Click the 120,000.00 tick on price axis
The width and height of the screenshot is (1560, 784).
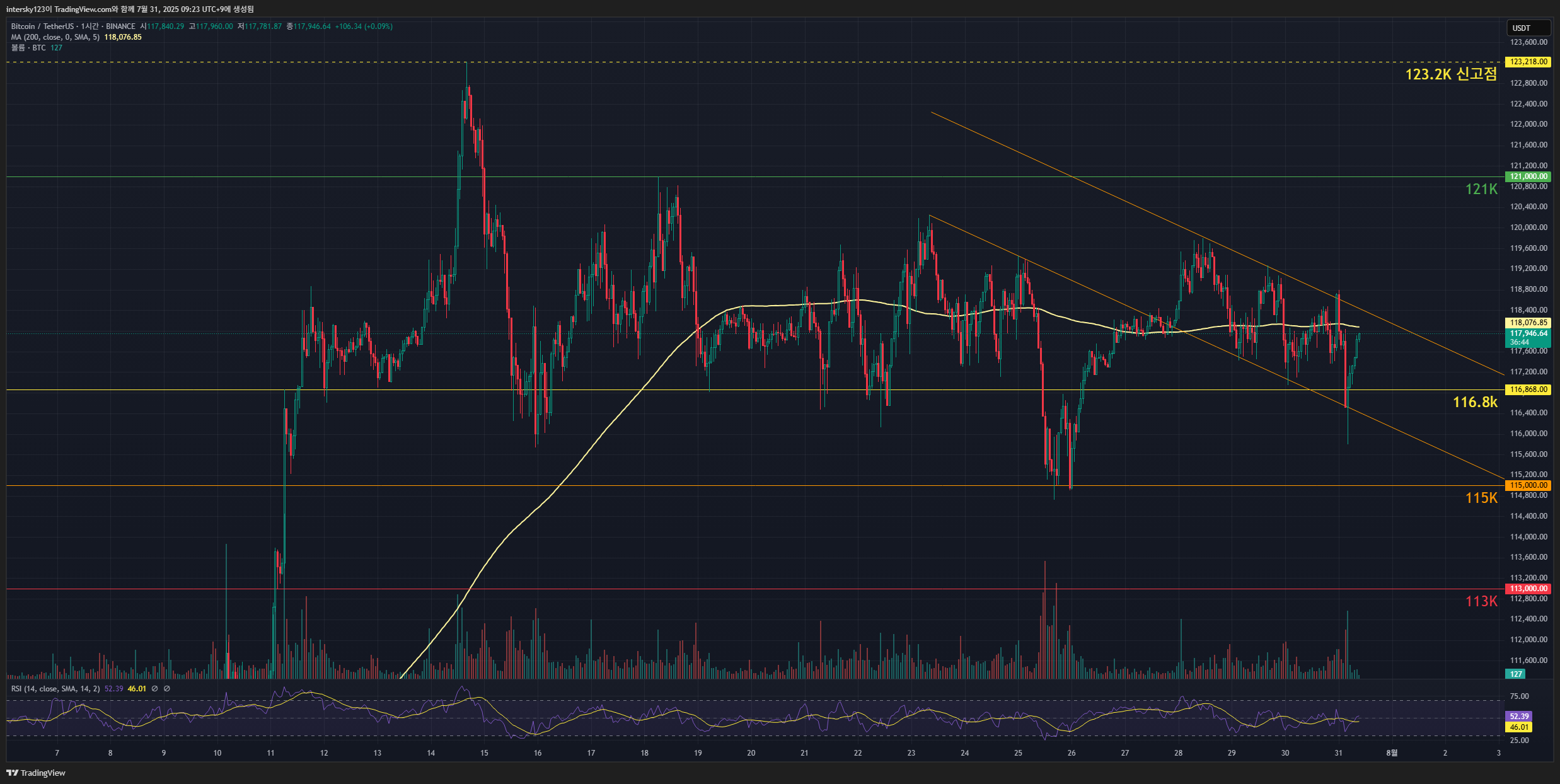(1528, 228)
